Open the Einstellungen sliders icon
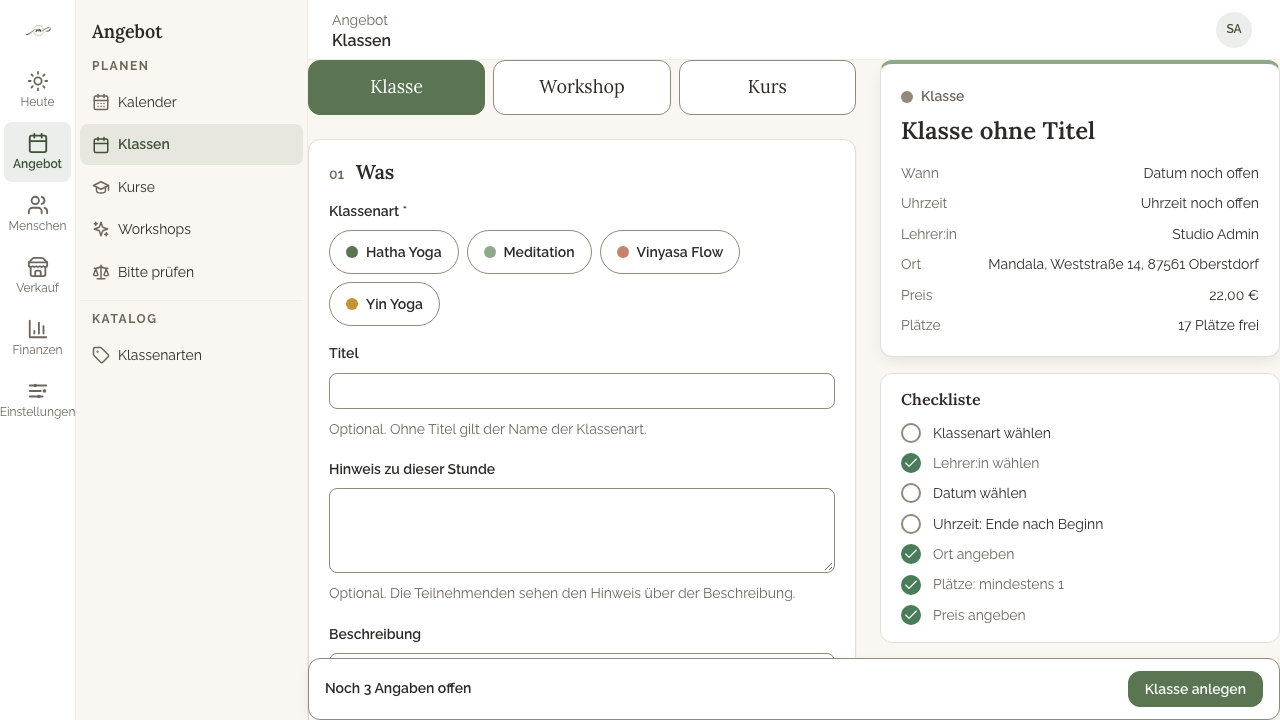 pyautogui.click(x=37, y=391)
